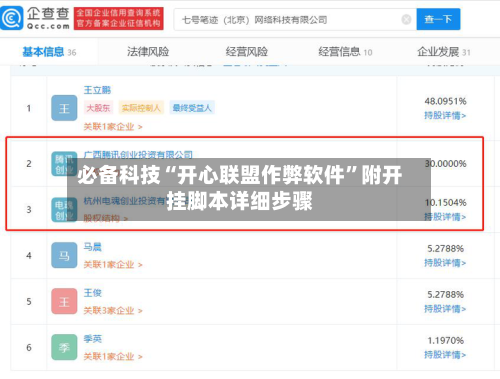The width and height of the screenshot is (500, 379).
Task: Expand 关联1家企业 under 马晨
Action: click(113, 265)
